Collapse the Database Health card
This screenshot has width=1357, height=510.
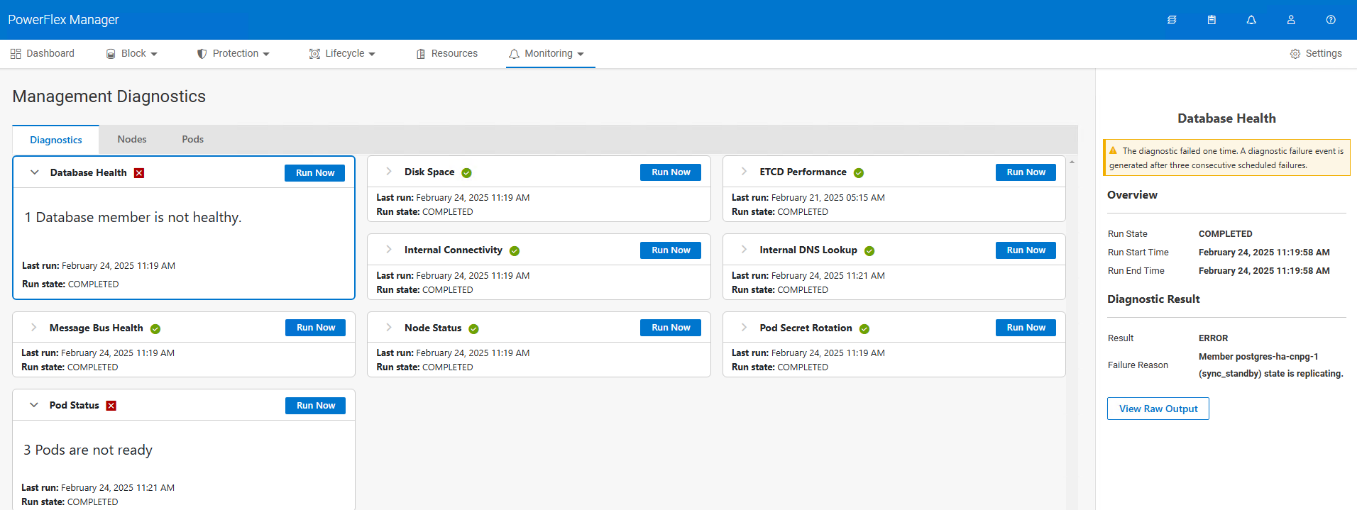[x=34, y=173]
